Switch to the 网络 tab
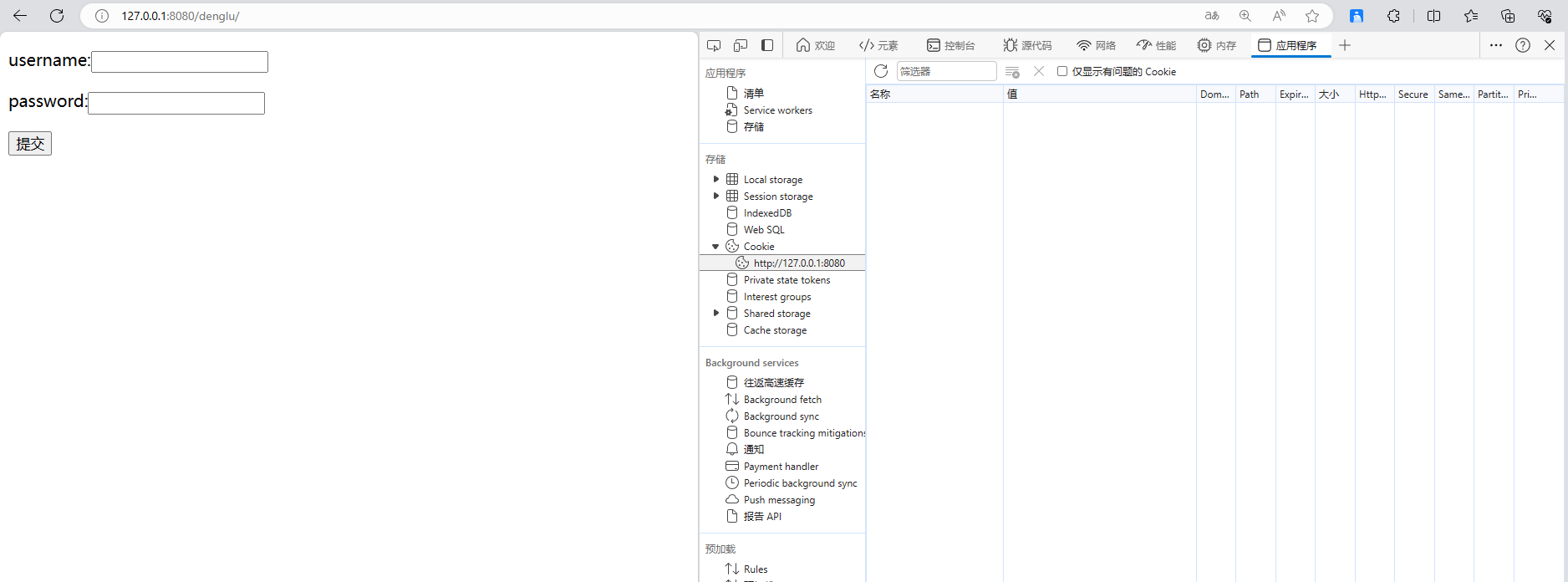Image resolution: width=1568 pixels, height=582 pixels. tap(1097, 45)
